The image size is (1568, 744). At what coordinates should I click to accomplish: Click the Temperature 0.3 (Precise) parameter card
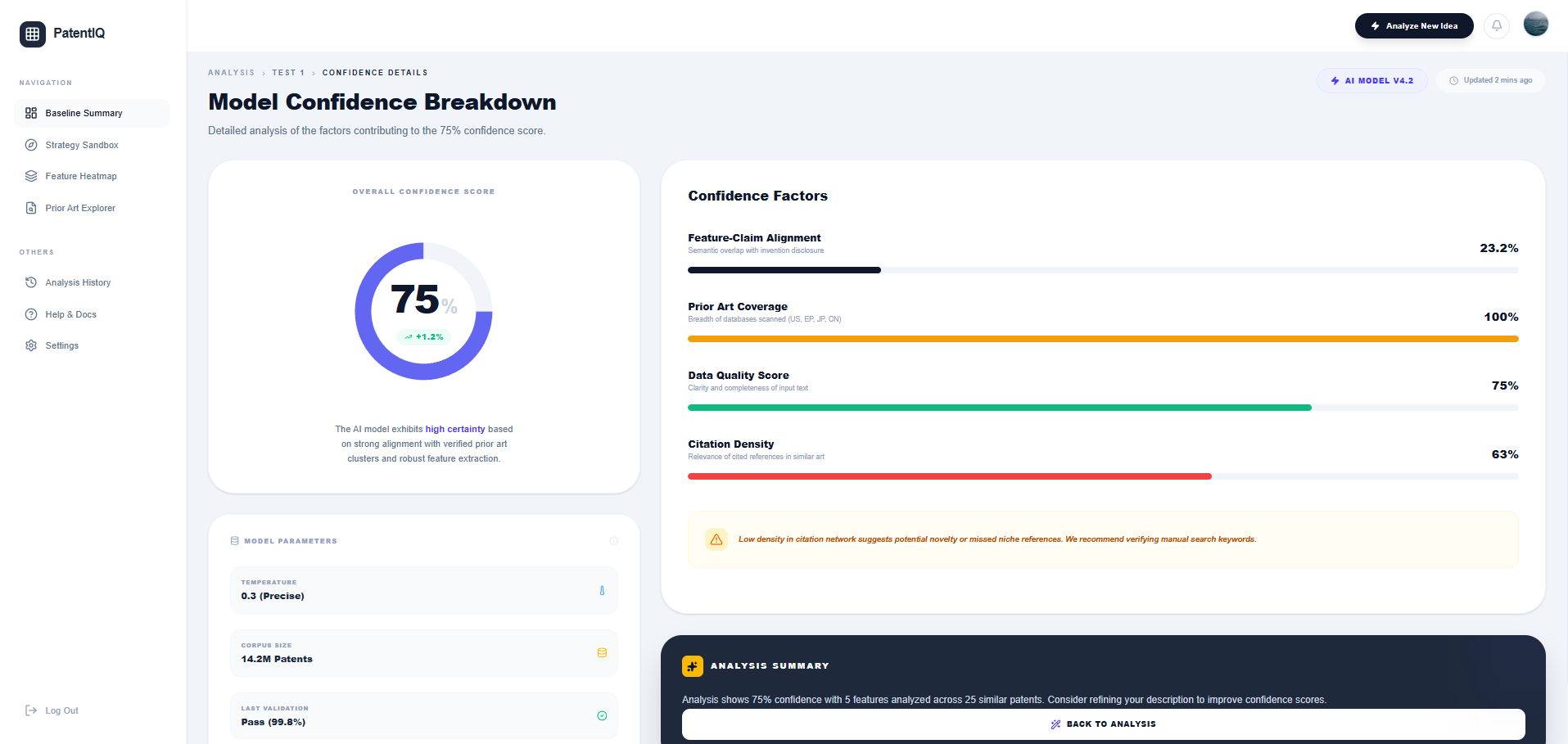(x=424, y=590)
